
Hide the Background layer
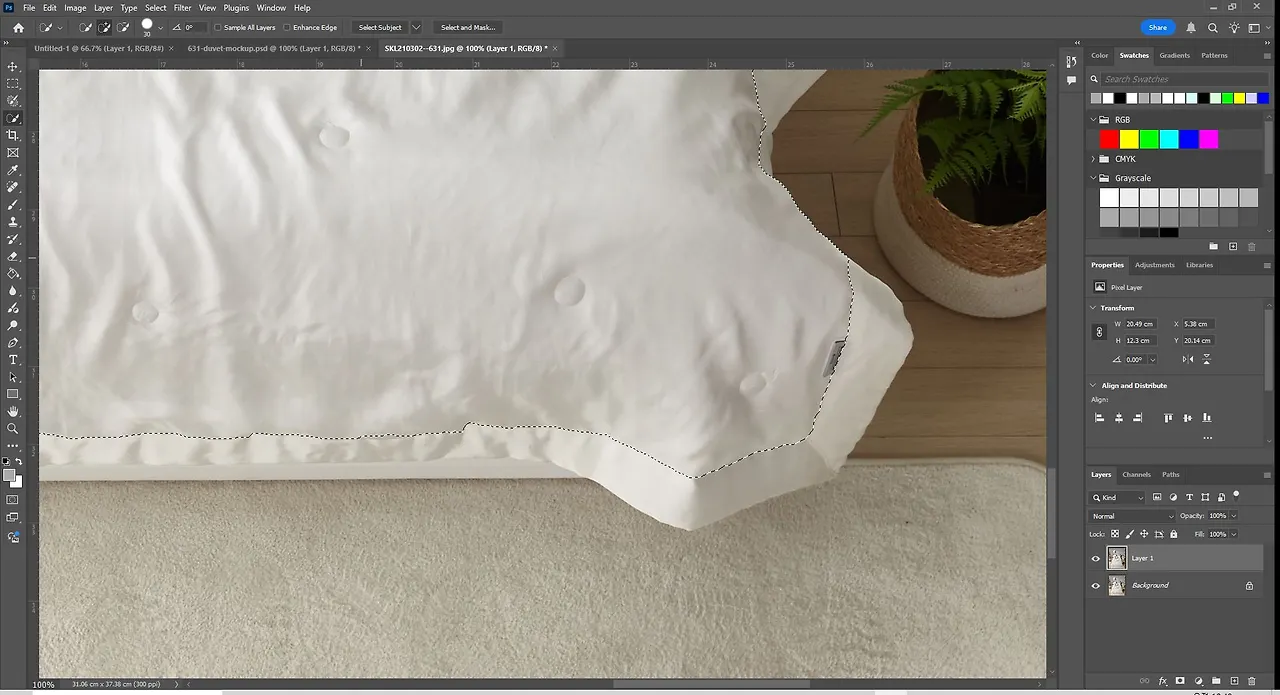(1095, 585)
